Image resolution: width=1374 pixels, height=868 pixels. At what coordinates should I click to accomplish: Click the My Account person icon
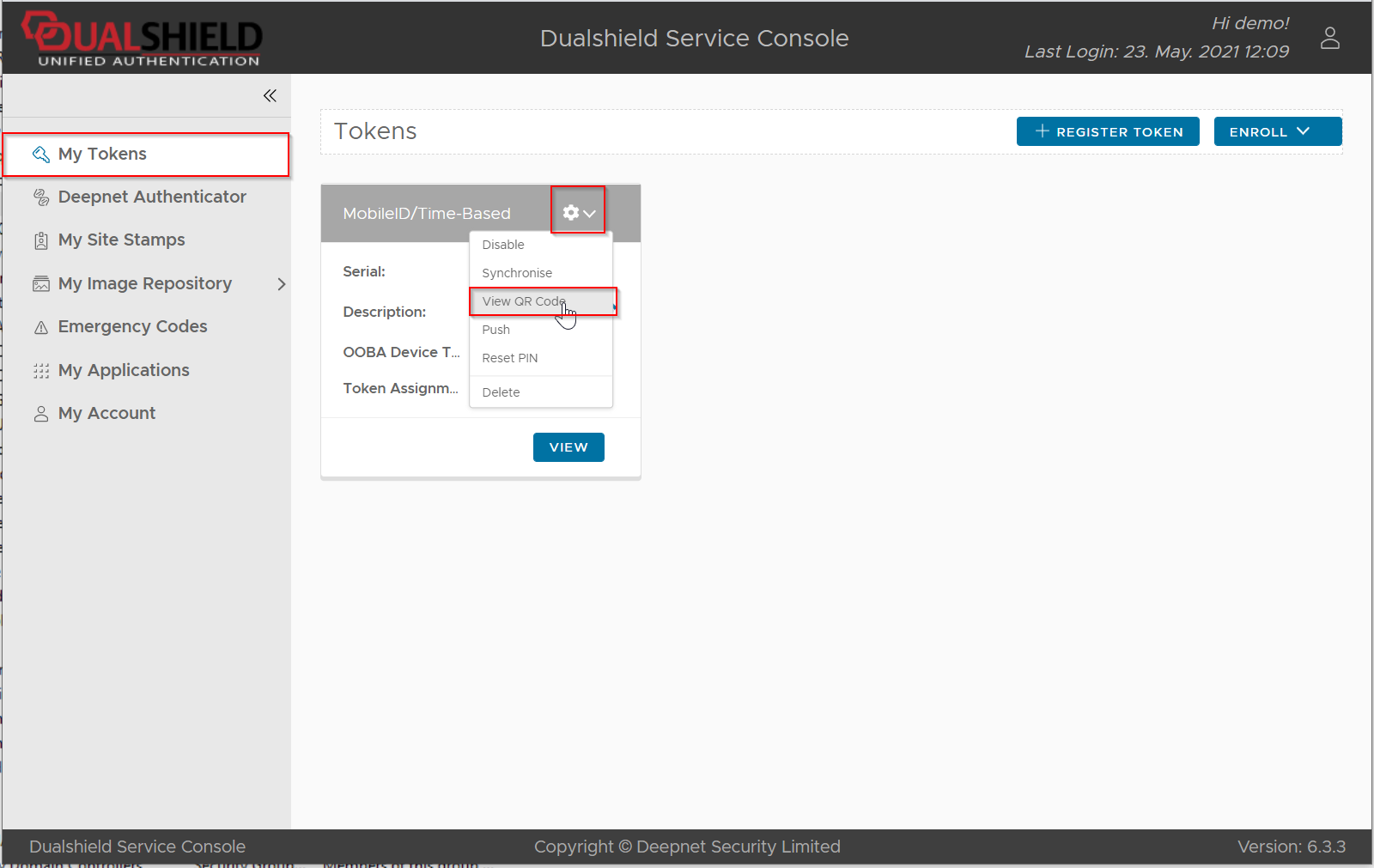pos(40,414)
